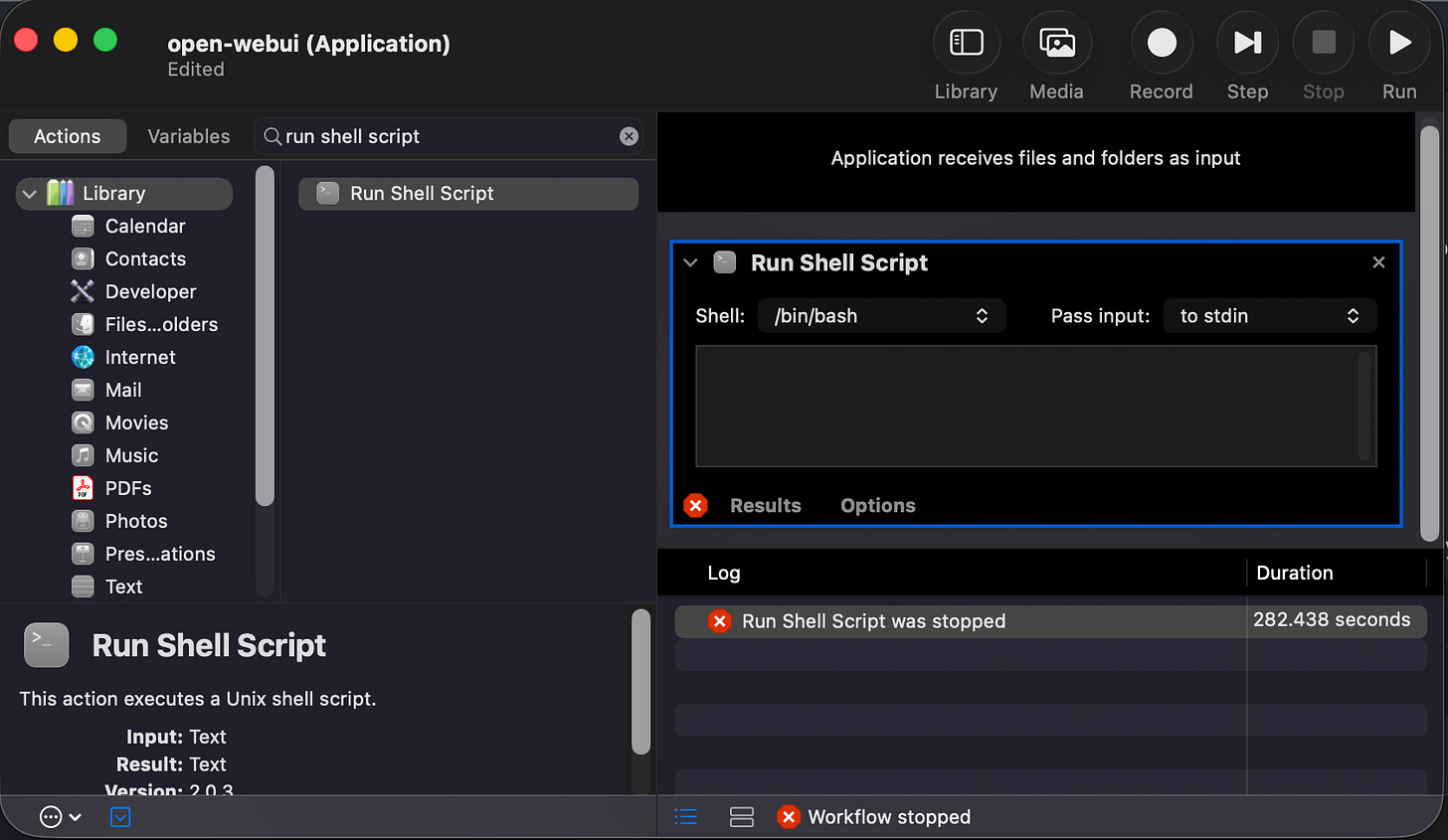
Task: Select the Presentations category
Action: (160, 555)
